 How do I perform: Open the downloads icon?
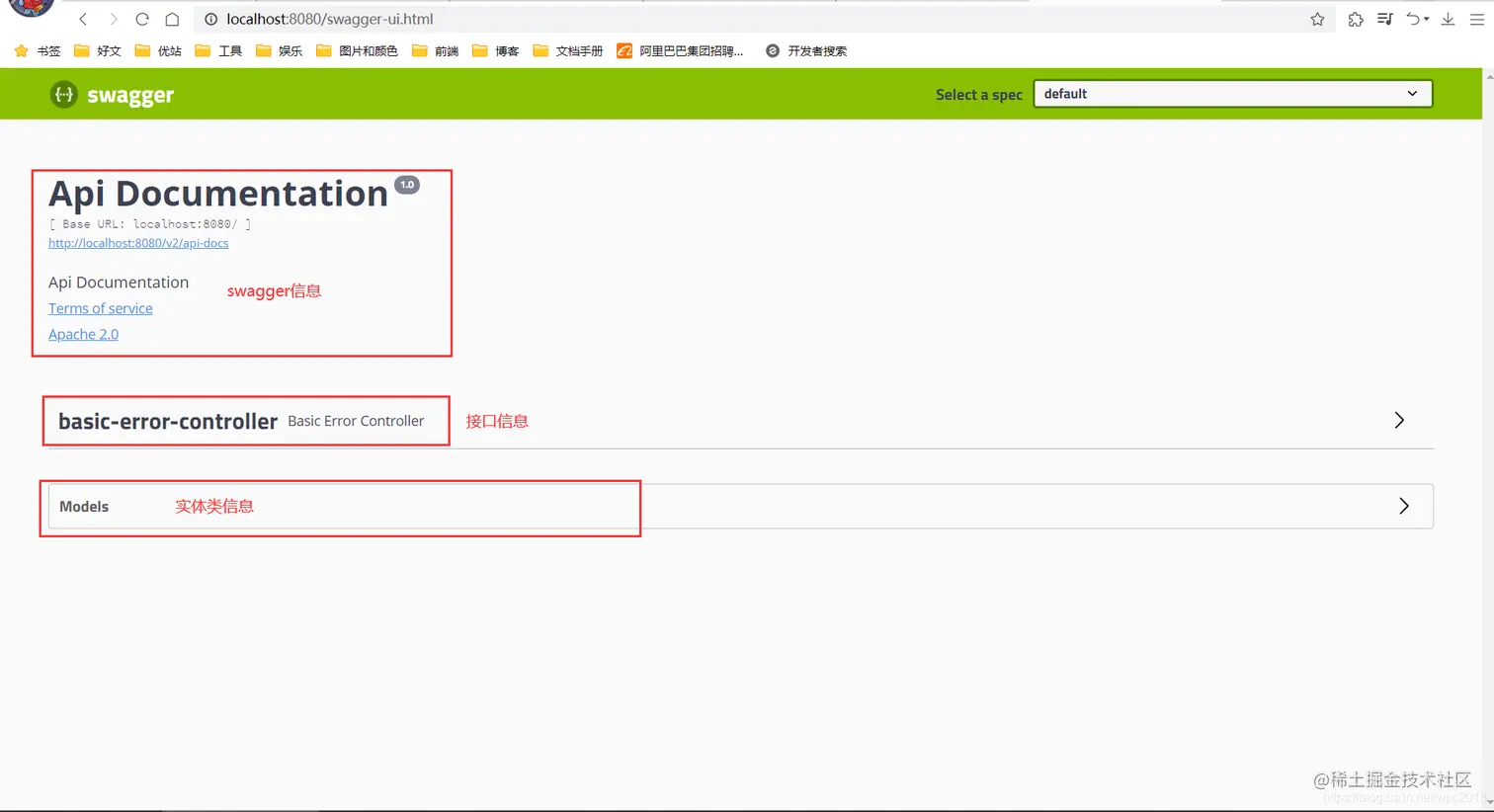pos(1448,19)
